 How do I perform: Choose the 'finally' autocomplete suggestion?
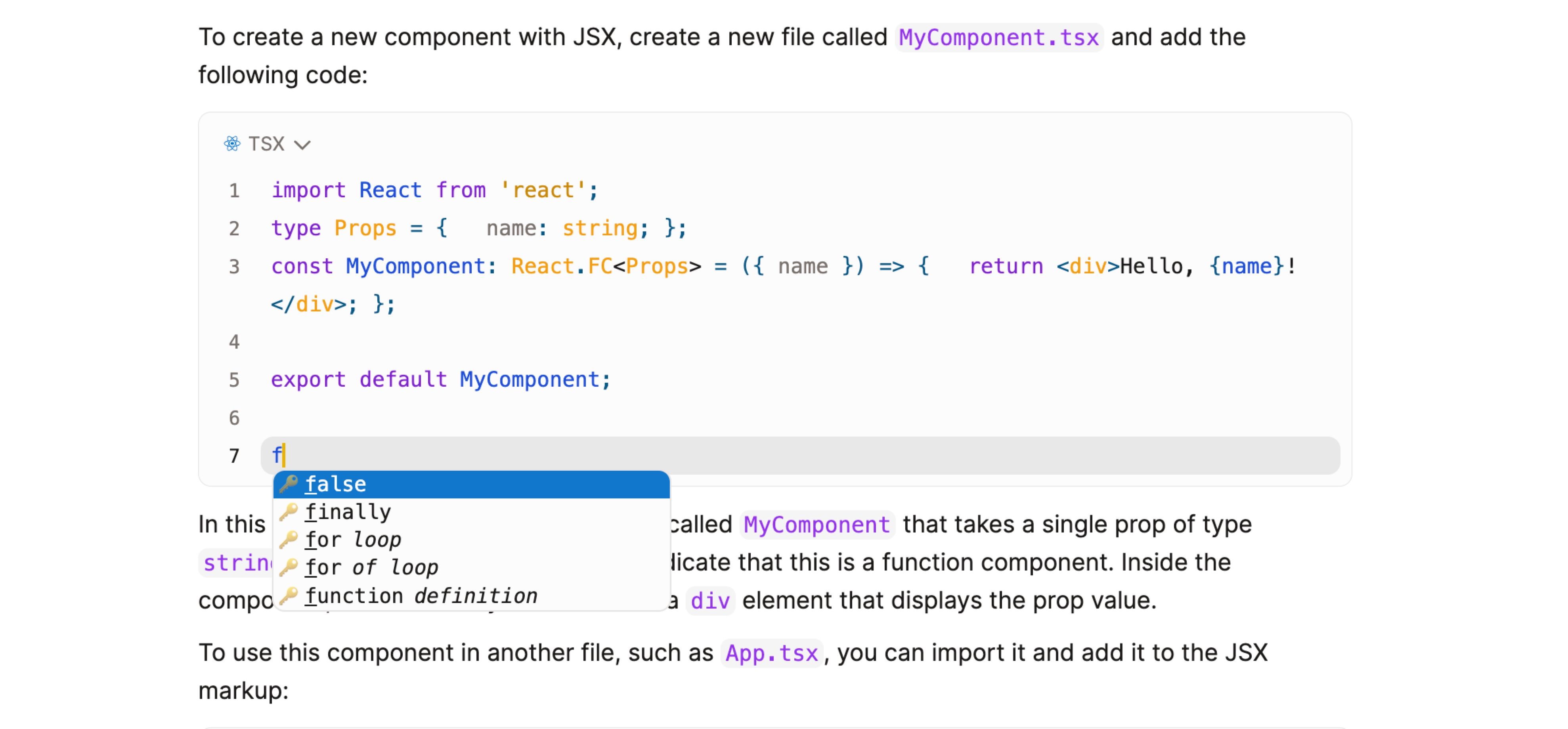click(348, 511)
